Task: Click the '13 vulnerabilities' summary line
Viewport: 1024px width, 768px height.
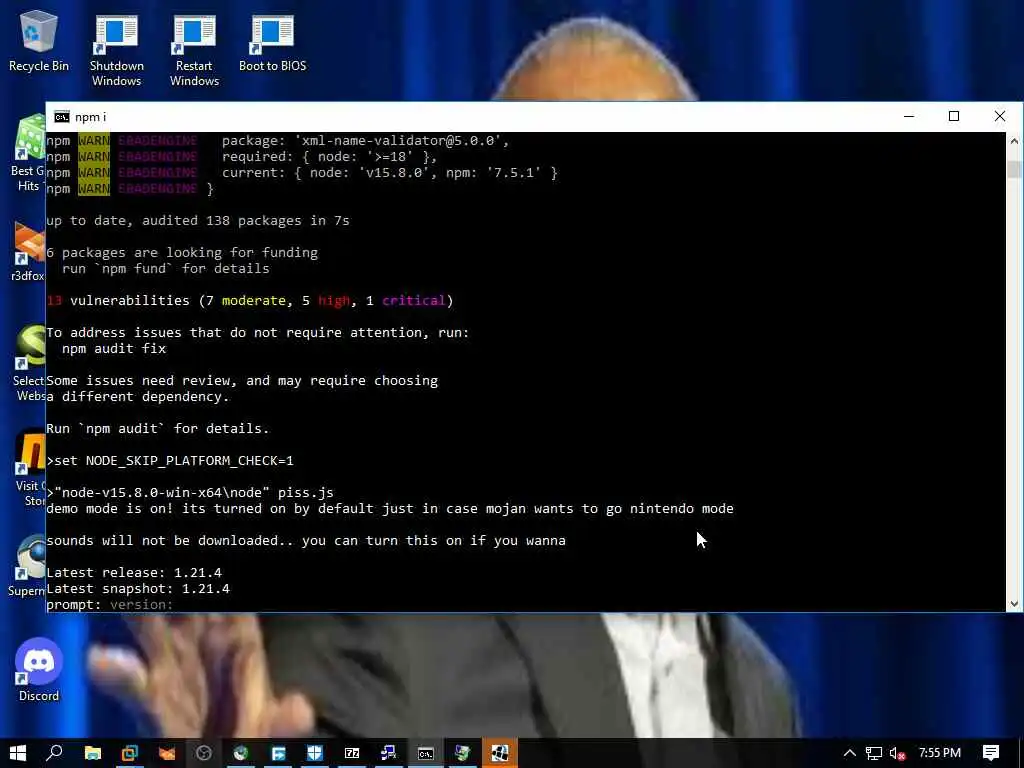Action: (x=249, y=300)
